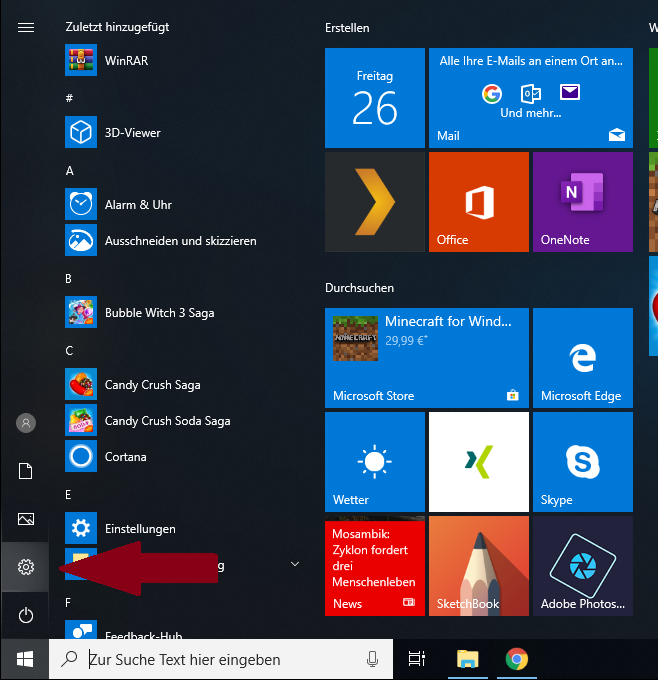Open the Feedback-Hub app entry

point(184,629)
